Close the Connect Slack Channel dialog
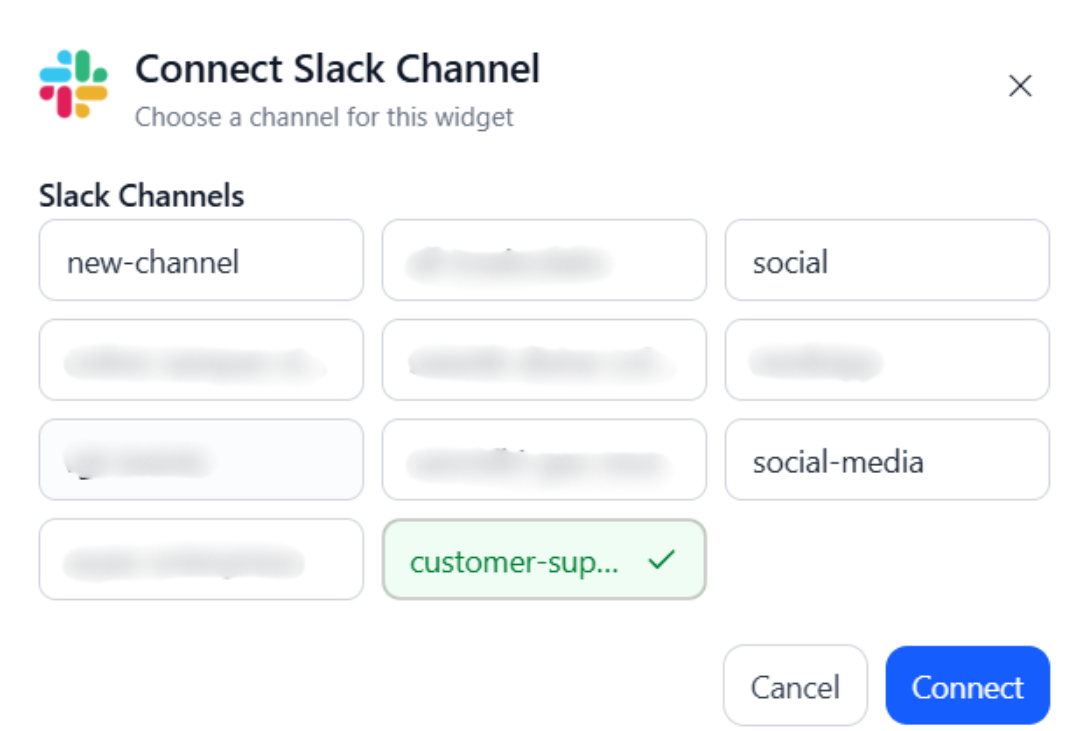 click(1019, 86)
